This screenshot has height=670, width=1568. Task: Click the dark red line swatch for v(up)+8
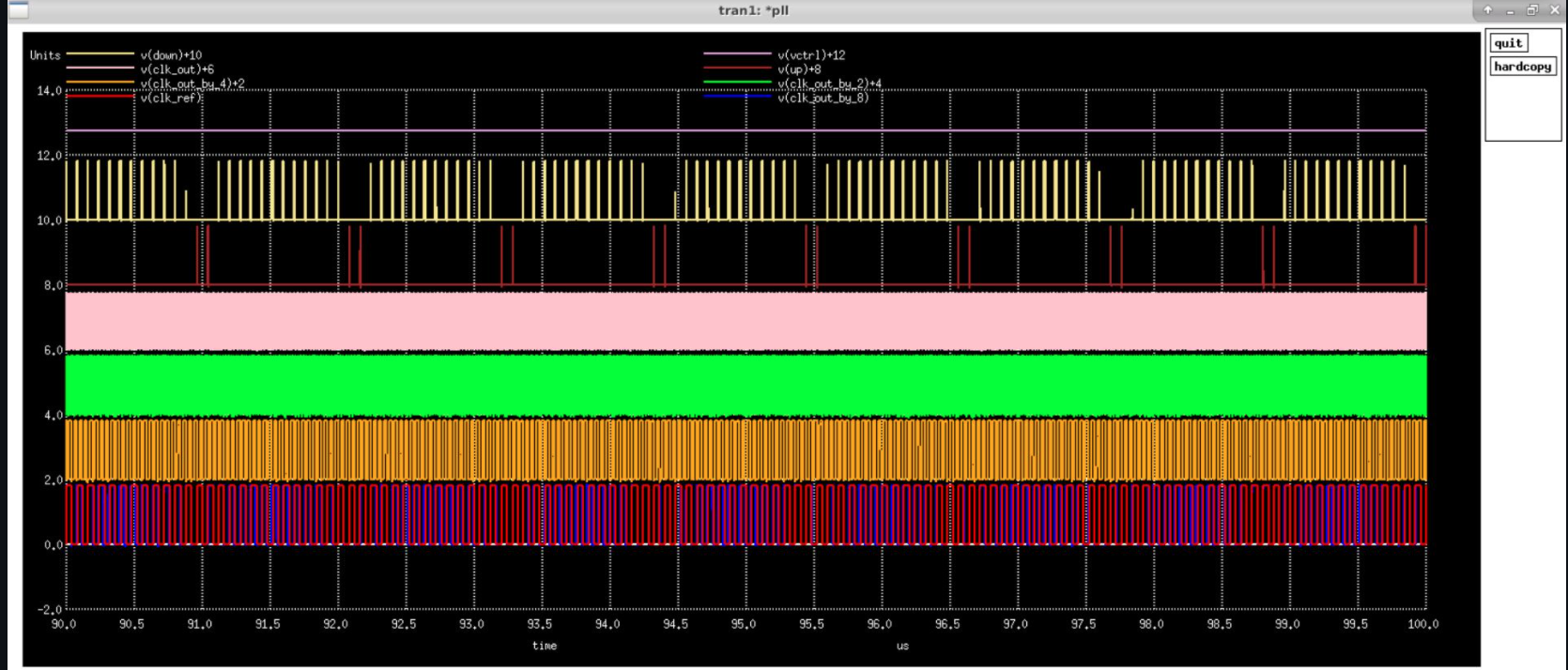point(737,69)
